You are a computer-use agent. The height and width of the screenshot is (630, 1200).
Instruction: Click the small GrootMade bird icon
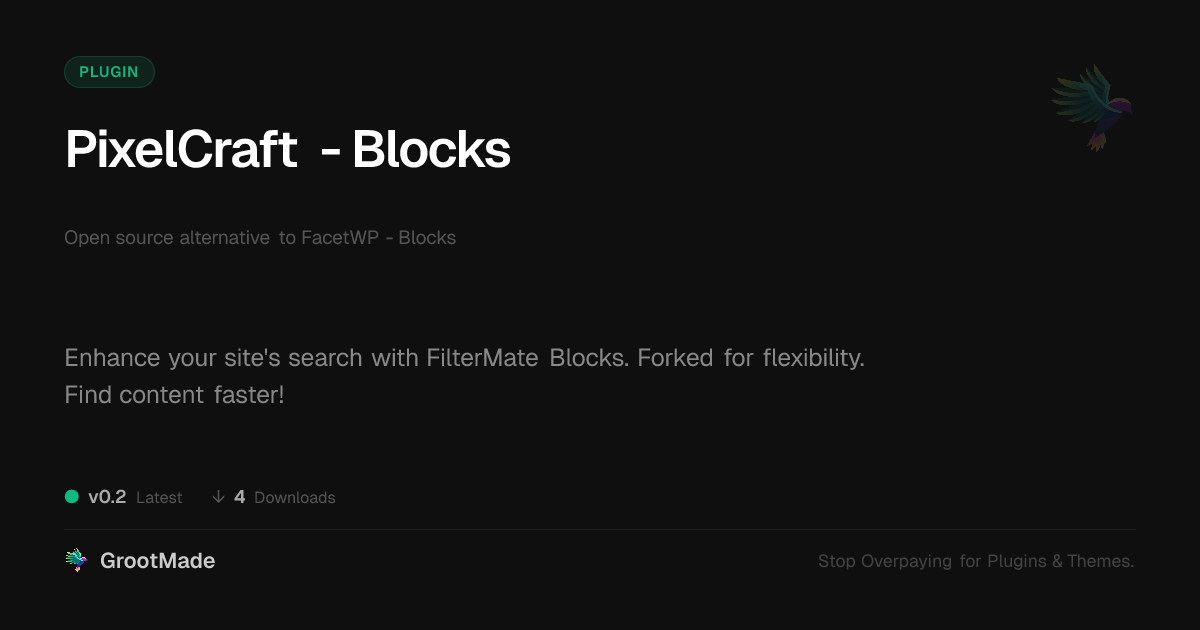click(76, 561)
